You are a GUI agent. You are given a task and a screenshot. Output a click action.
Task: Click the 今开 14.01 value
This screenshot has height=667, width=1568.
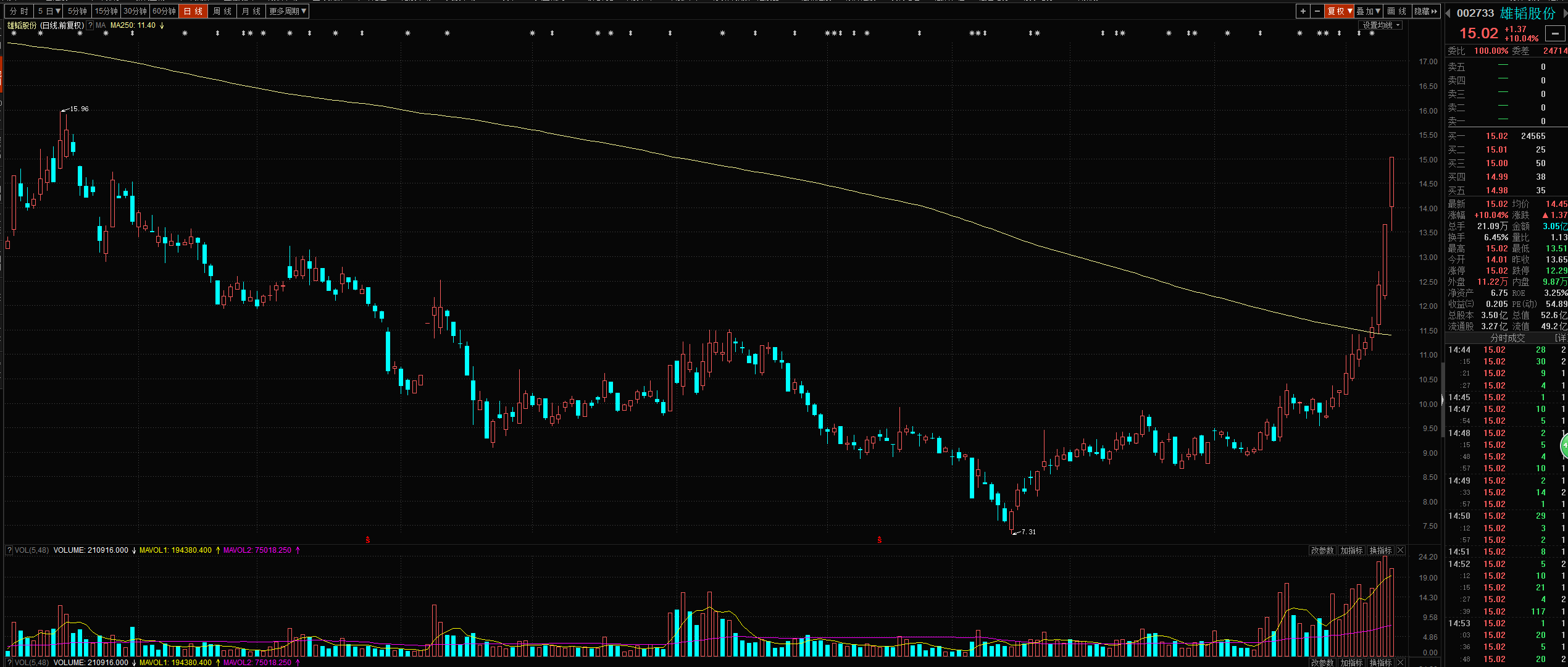tap(1496, 259)
